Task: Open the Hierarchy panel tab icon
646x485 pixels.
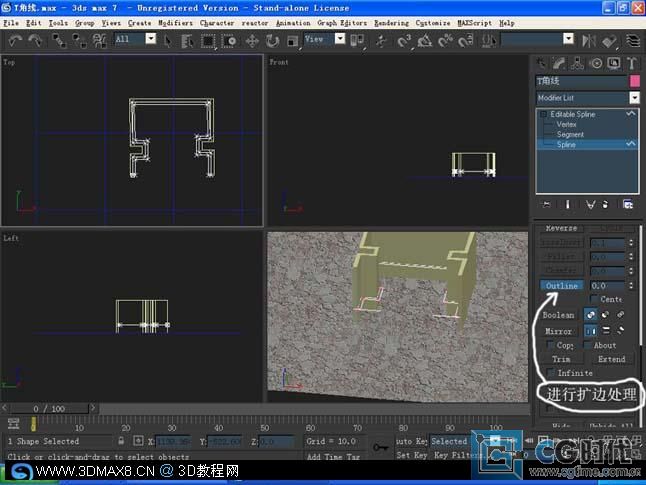Action: (578, 63)
